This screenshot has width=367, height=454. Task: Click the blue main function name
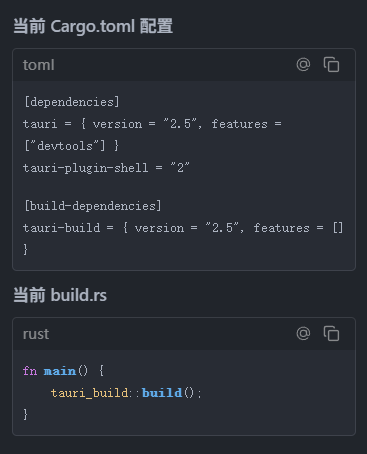(x=60, y=371)
